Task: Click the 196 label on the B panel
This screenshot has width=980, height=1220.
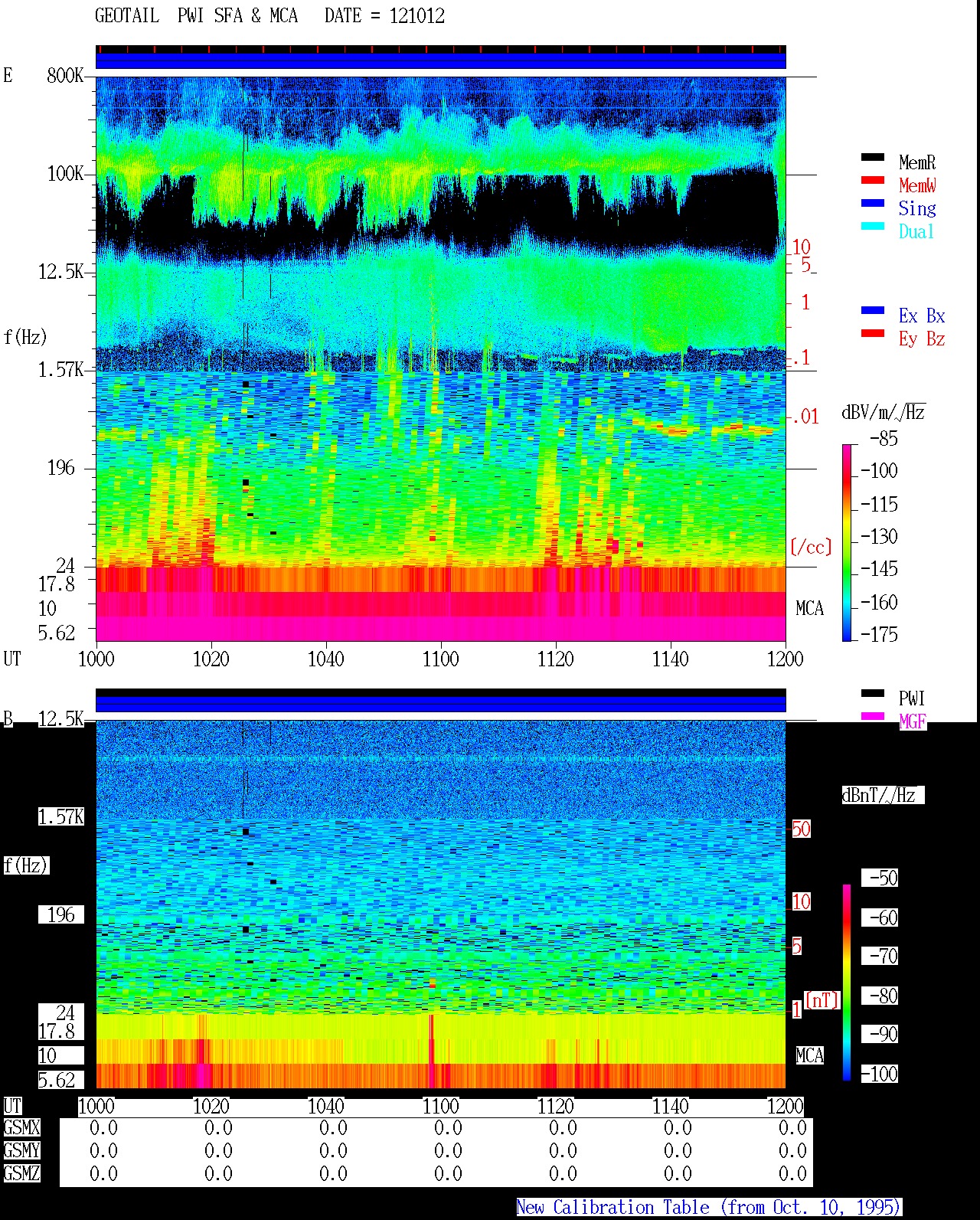Action: 61,915
